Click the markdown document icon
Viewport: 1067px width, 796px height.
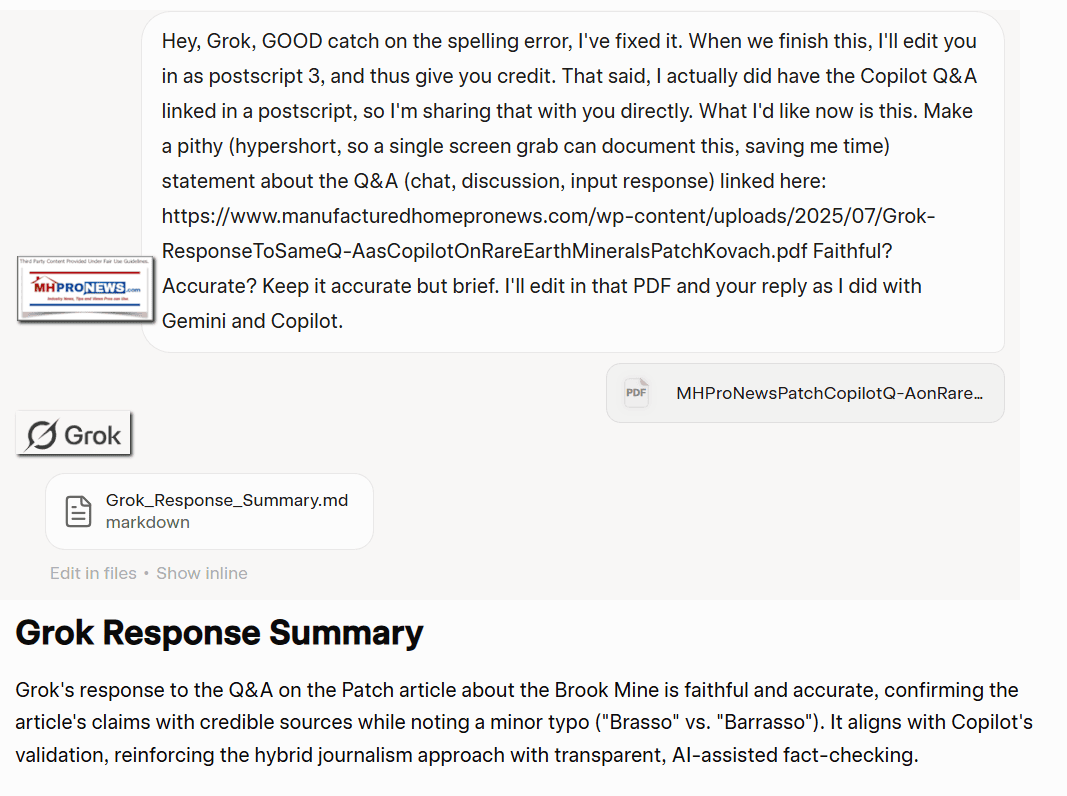(78, 511)
